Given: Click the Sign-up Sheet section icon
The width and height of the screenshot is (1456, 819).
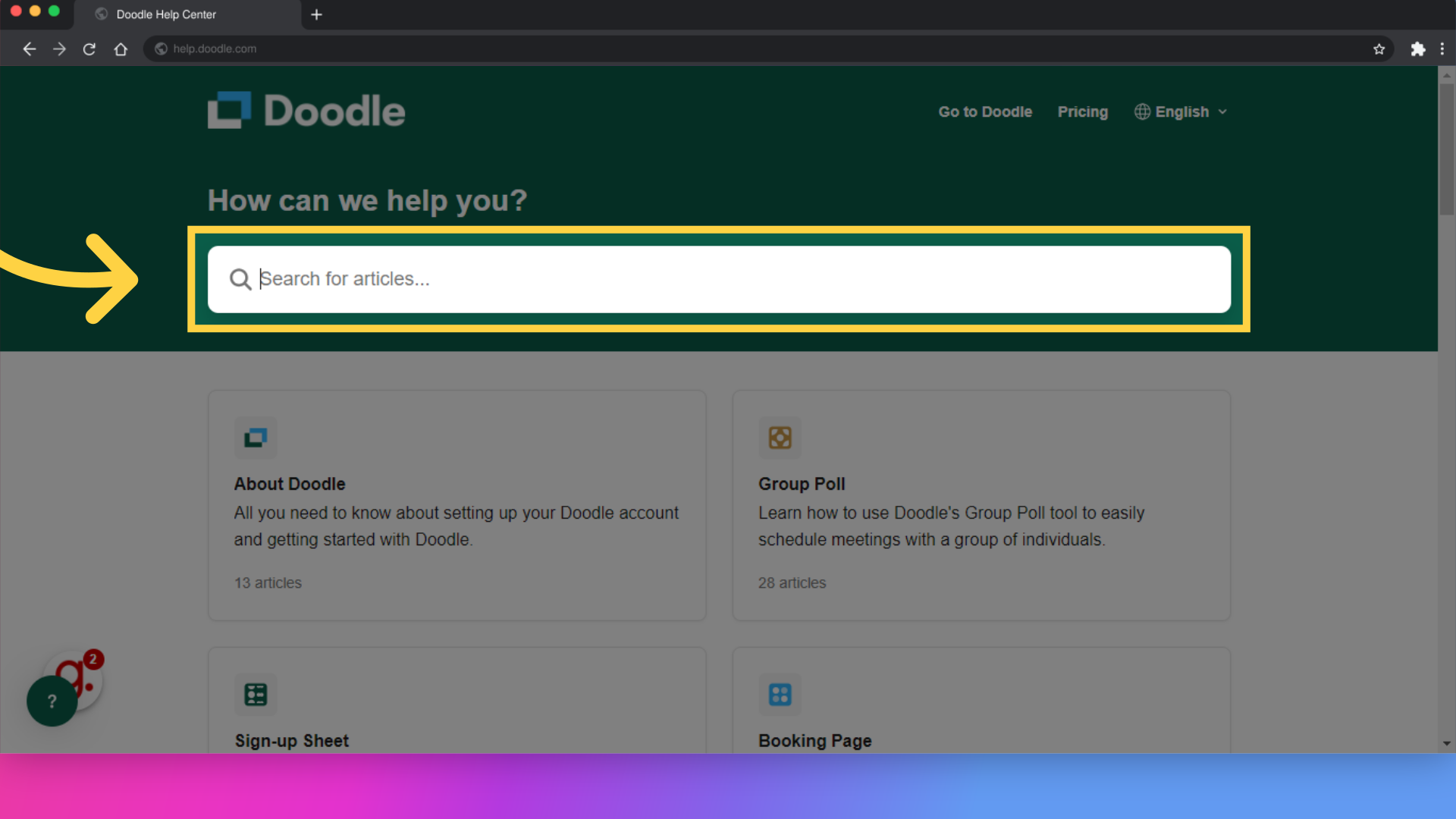Looking at the screenshot, I should click(255, 694).
